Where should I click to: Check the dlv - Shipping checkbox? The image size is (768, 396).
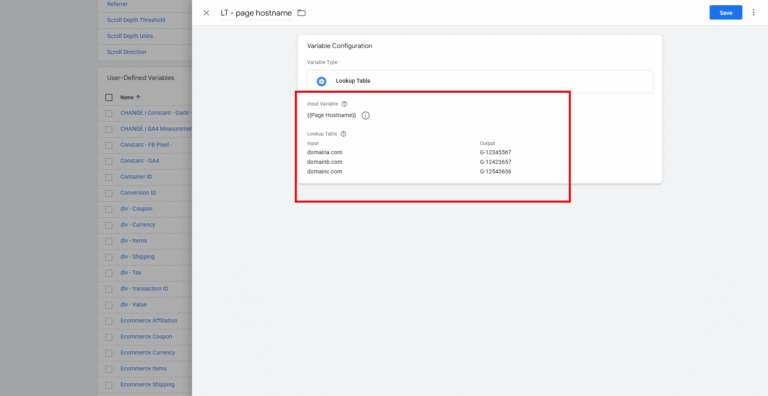click(x=109, y=257)
